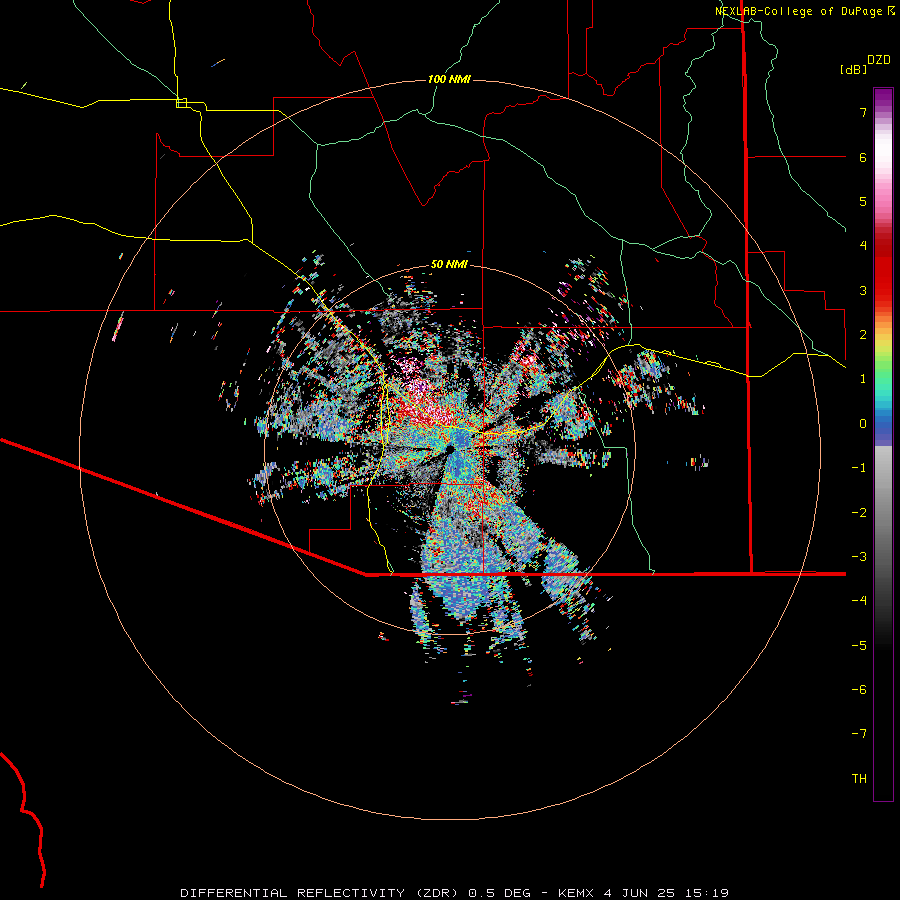Viewport: 900px width, 900px height.
Task: Click the 5 value on the color scale
Action: tap(863, 201)
